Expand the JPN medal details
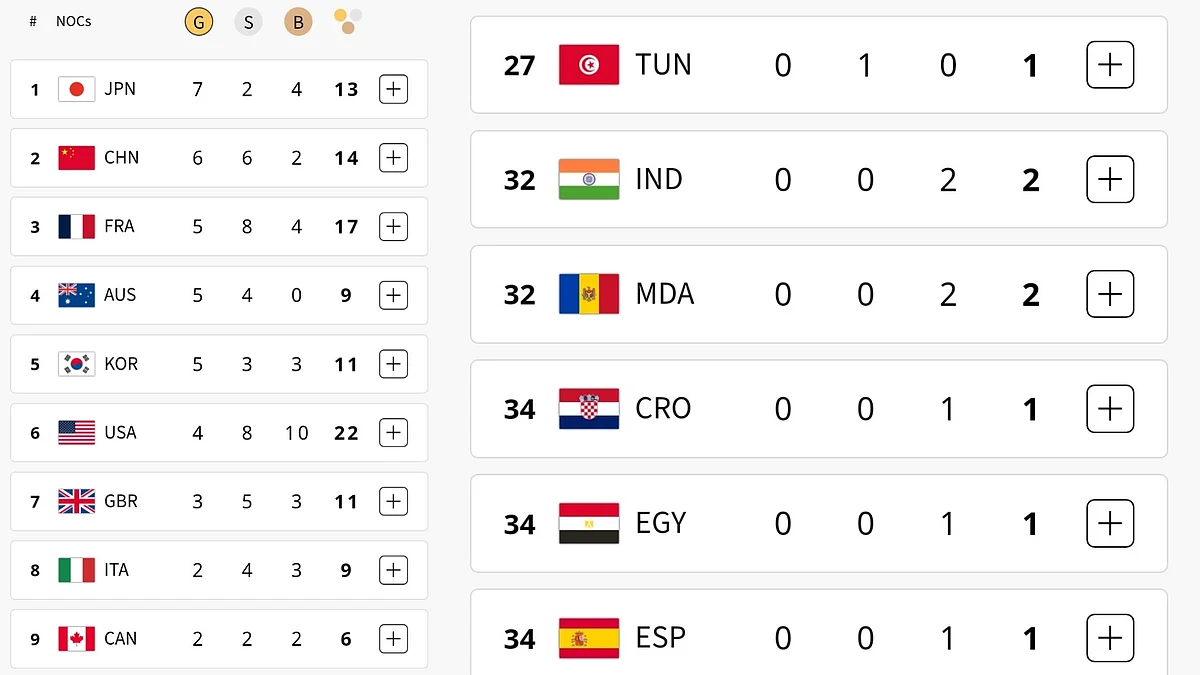 [x=394, y=89]
